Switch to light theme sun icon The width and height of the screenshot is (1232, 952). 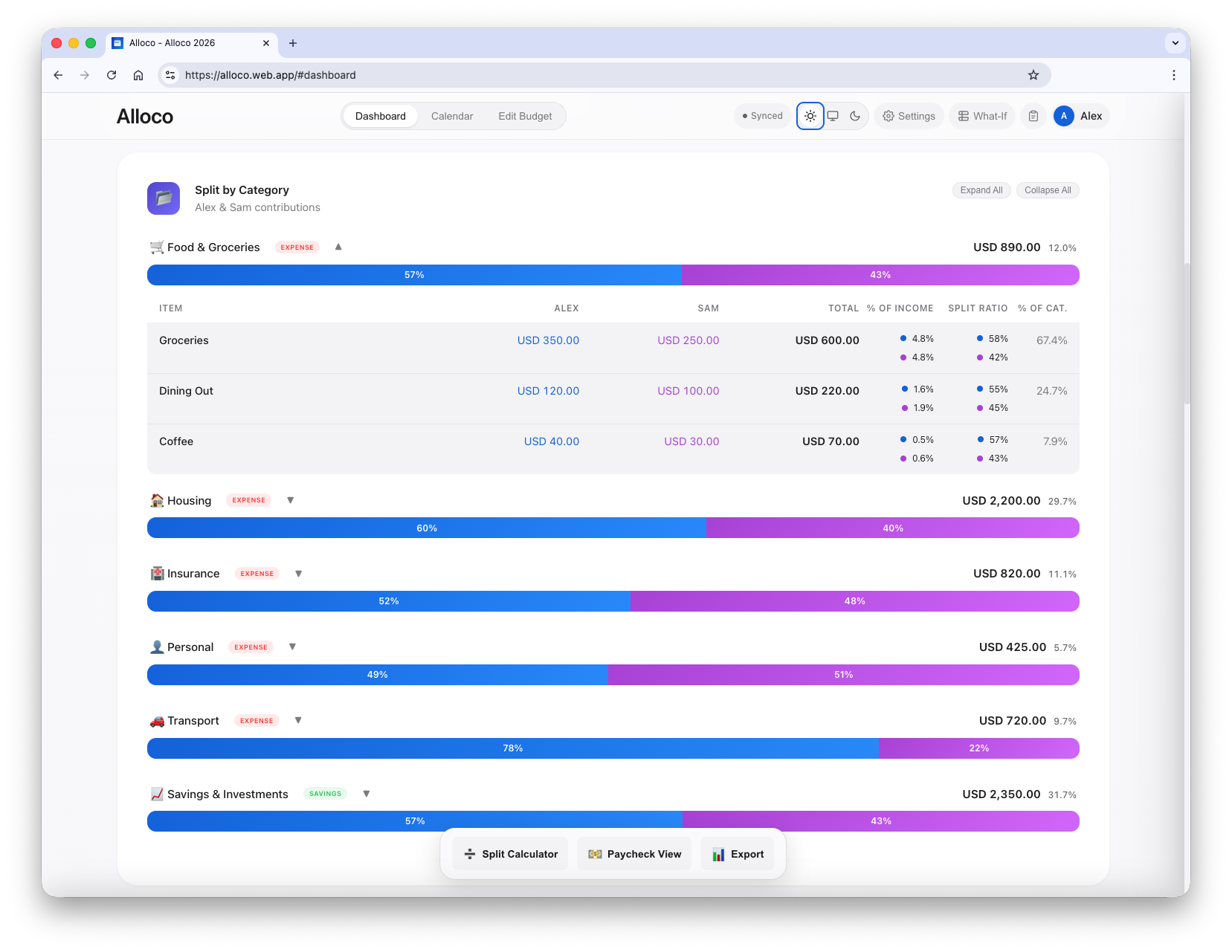pyautogui.click(x=810, y=116)
